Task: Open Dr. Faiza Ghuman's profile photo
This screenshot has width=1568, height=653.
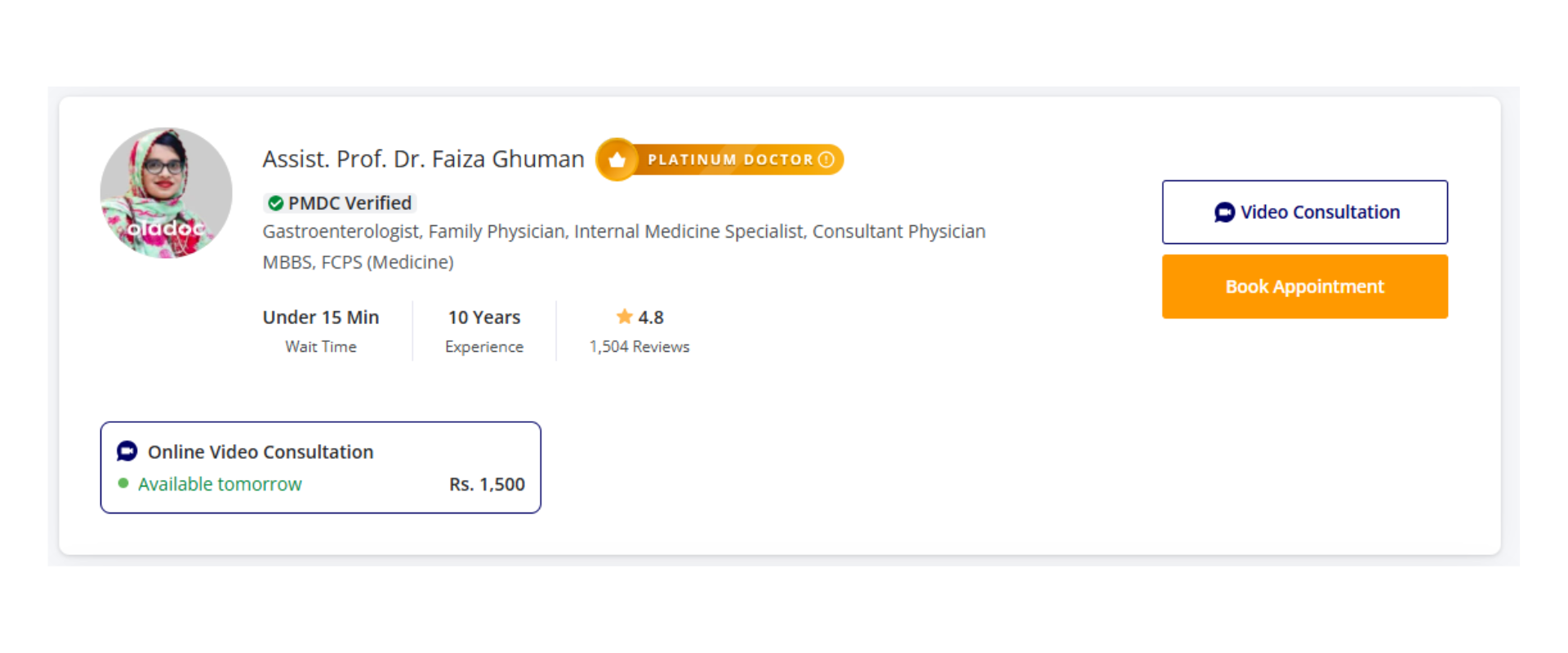Action: point(167,193)
